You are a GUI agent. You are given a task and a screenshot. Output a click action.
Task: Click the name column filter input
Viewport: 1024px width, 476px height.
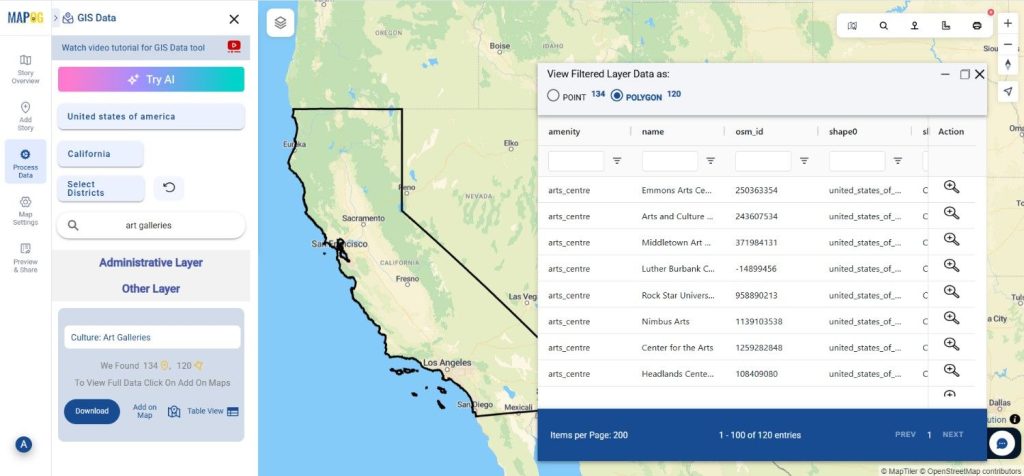coord(669,161)
